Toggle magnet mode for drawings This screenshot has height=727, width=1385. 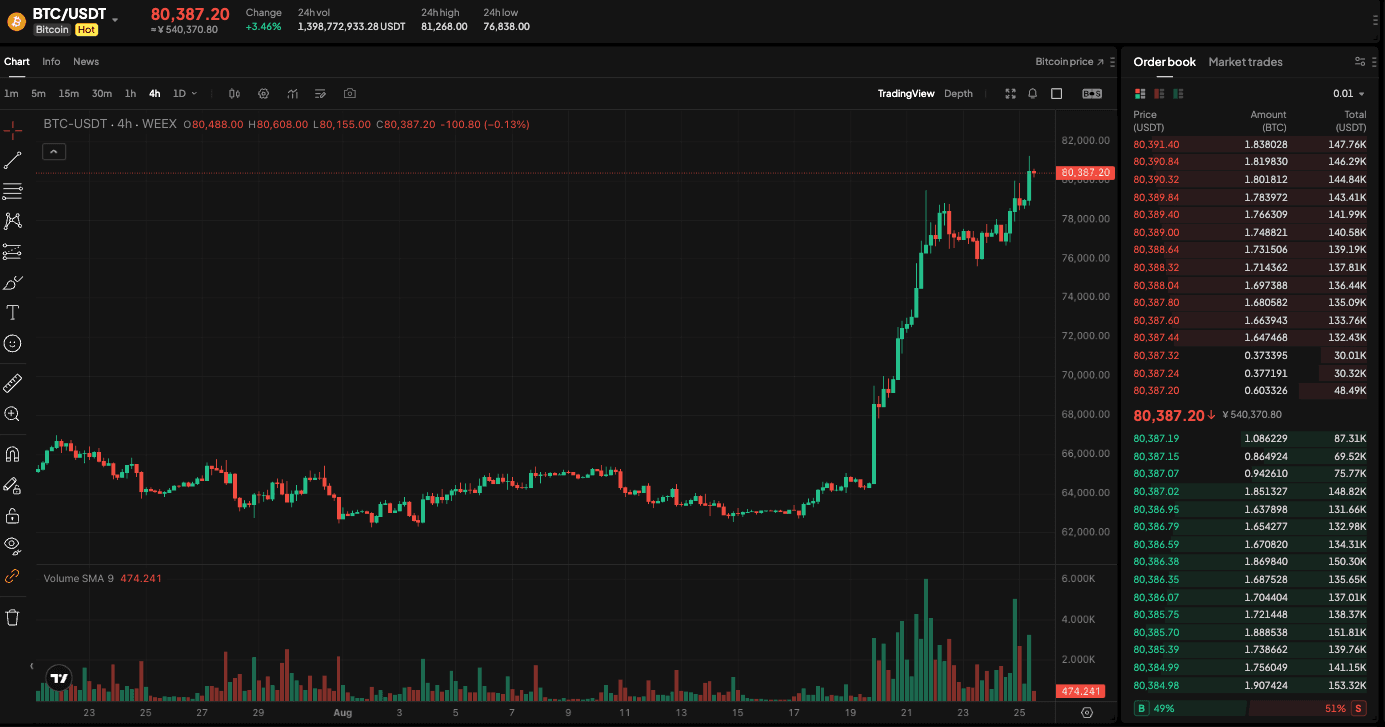pyautogui.click(x=13, y=454)
